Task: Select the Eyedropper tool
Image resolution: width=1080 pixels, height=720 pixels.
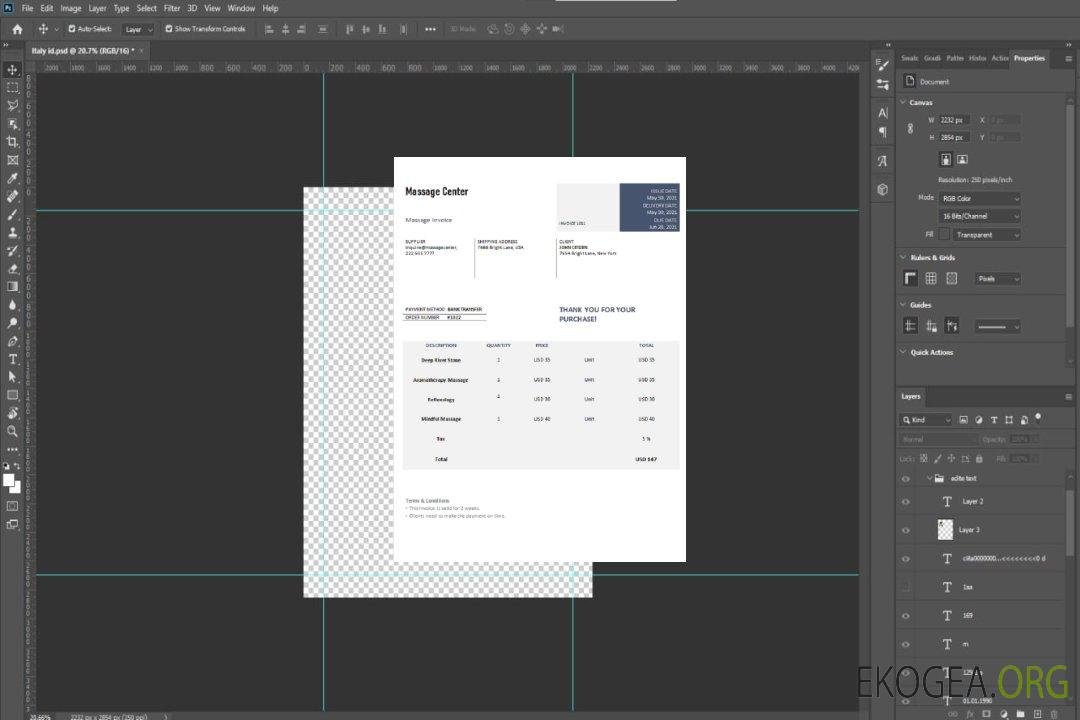Action: coord(13,178)
